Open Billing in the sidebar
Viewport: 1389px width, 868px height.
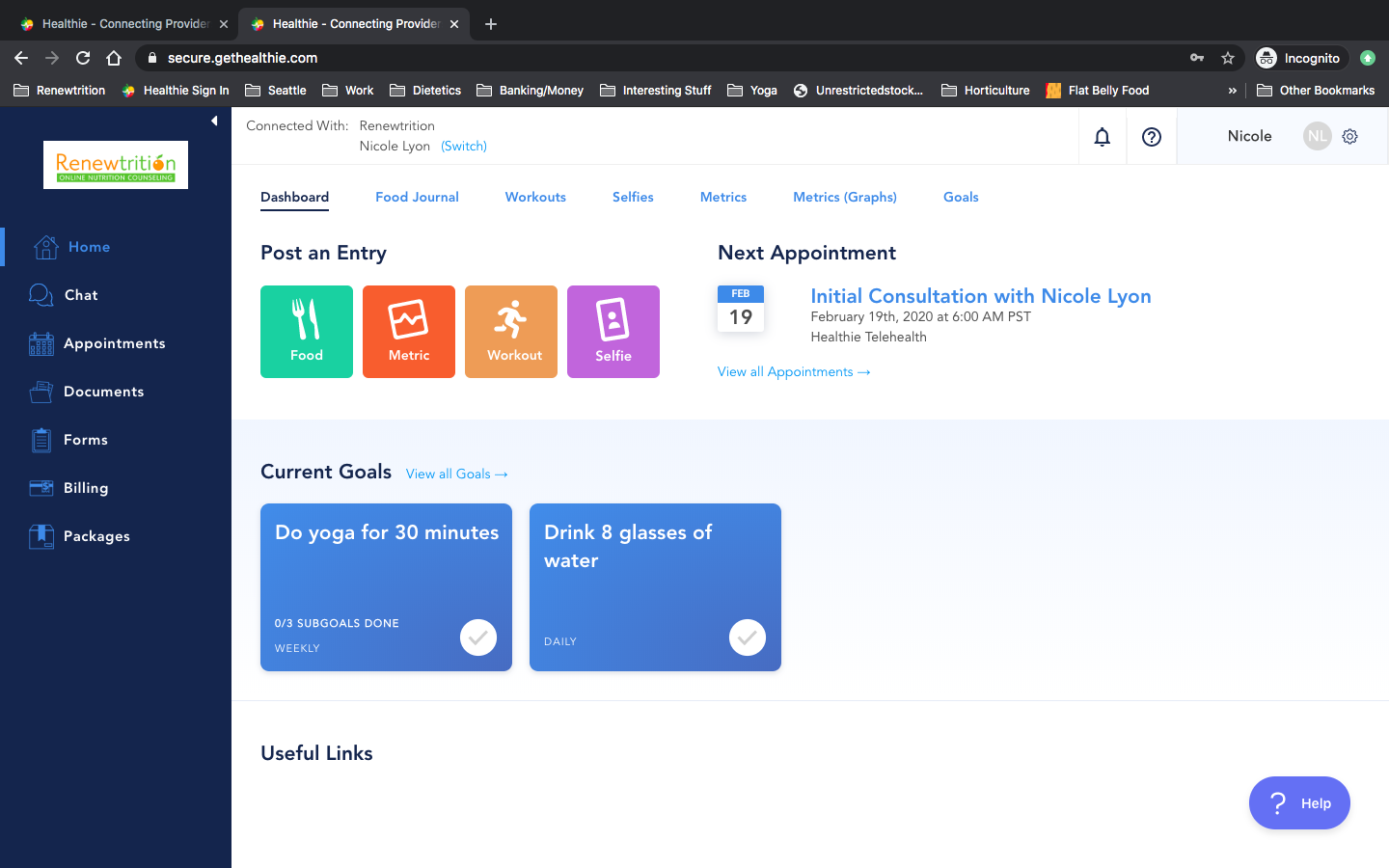pos(86,488)
